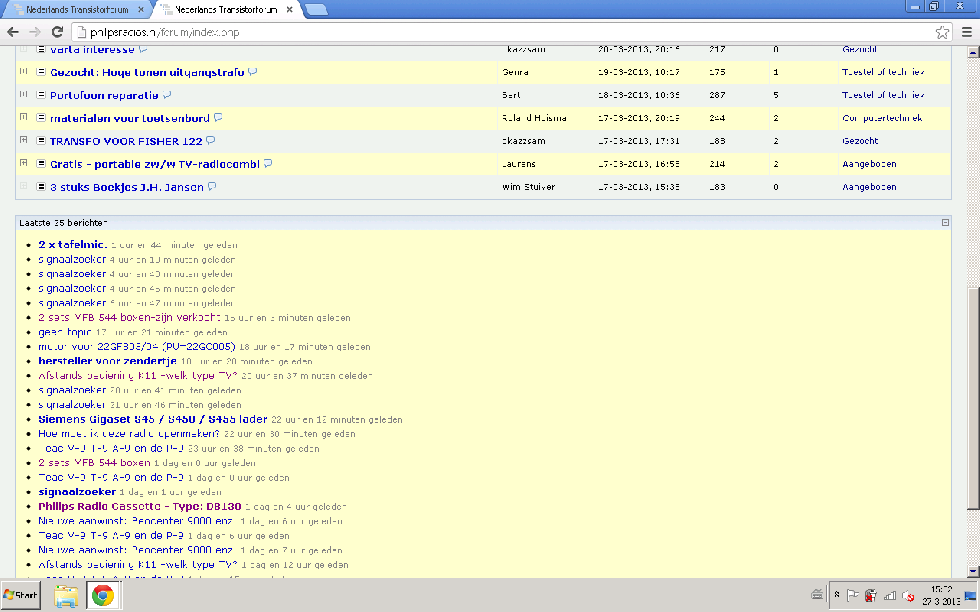Click the taskbar clock
980x612 pixels.
tap(941, 595)
